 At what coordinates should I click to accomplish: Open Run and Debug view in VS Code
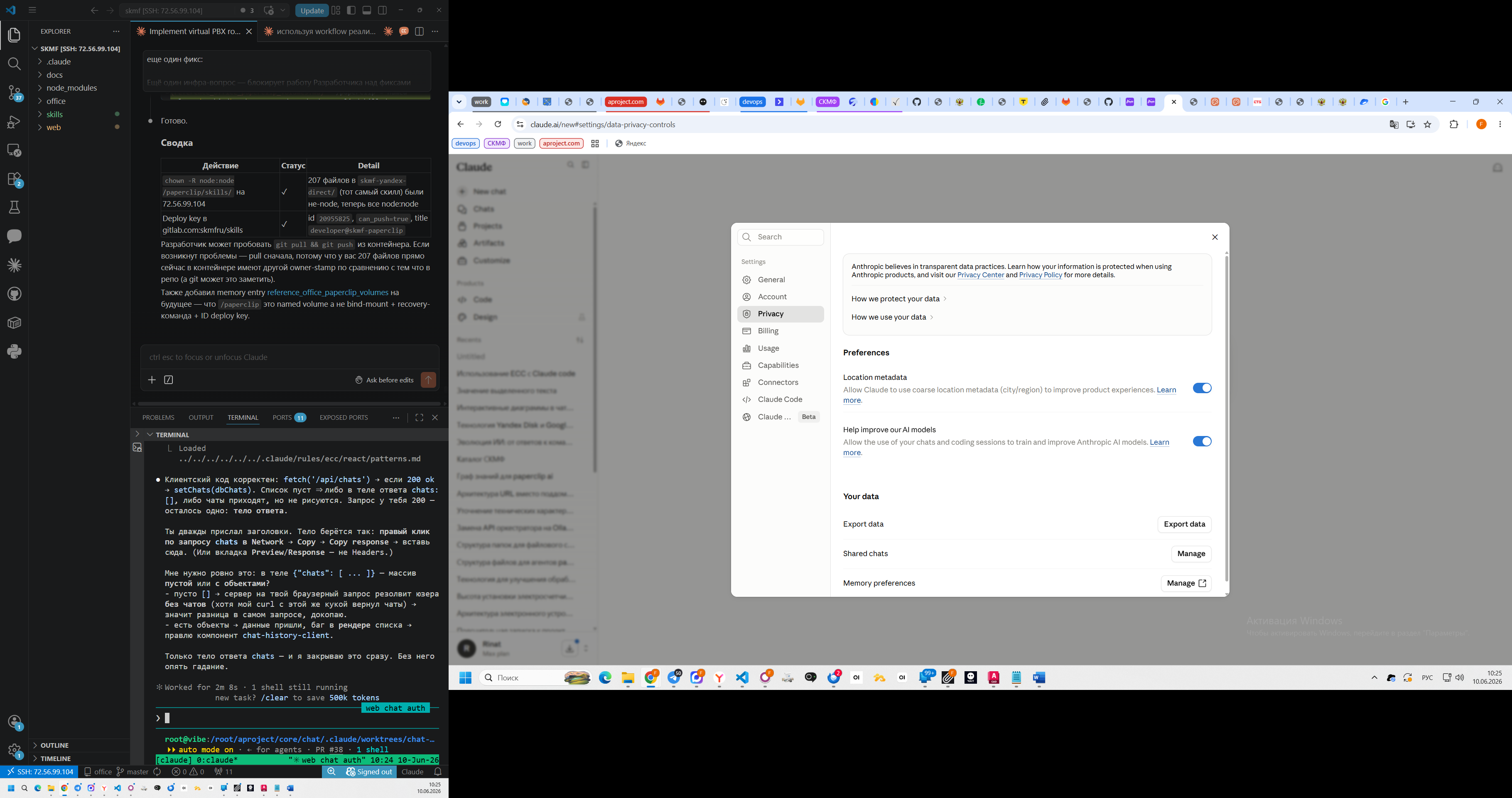(x=14, y=121)
